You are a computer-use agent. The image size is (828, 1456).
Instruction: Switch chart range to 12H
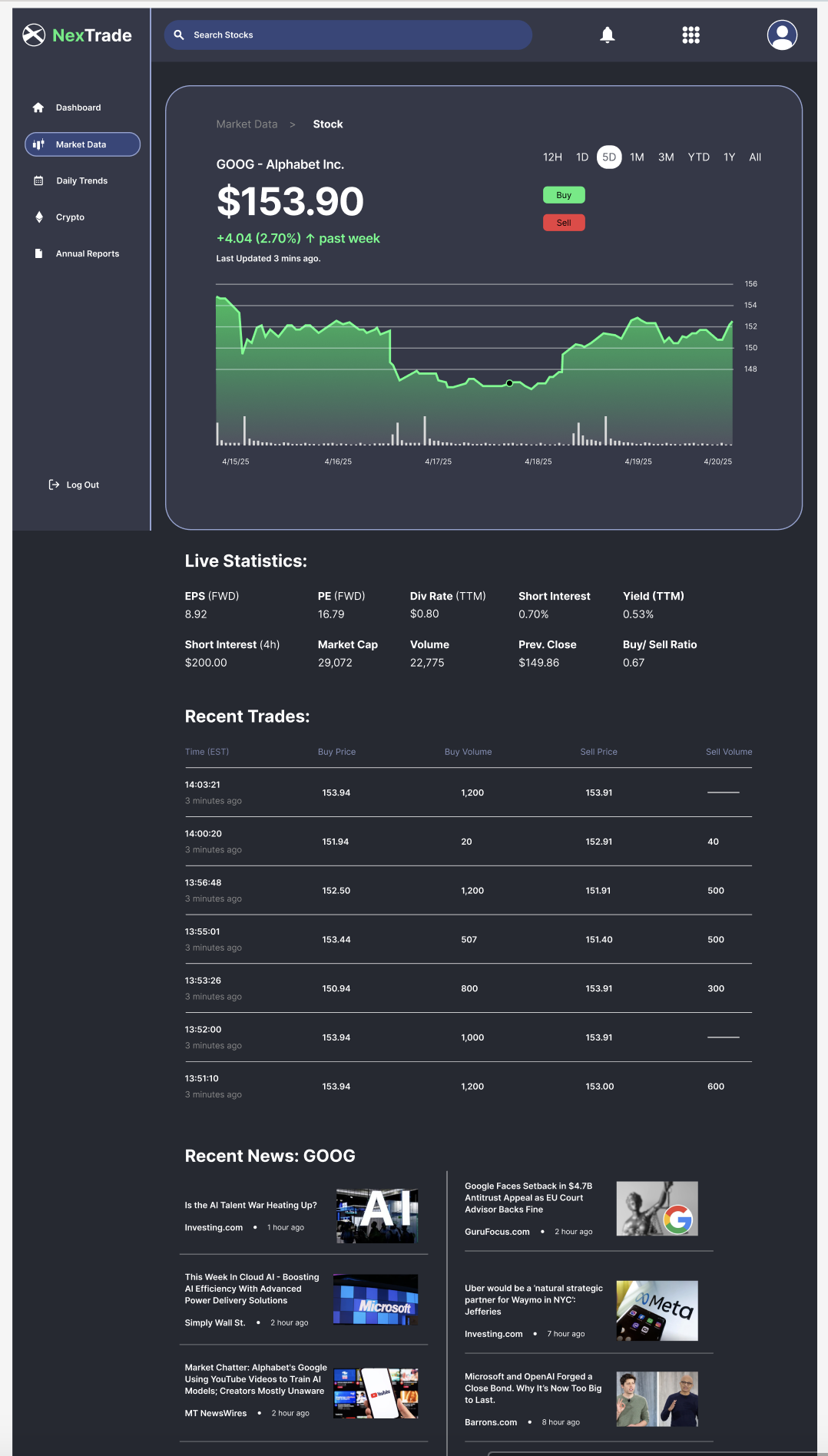pyautogui.click(x=552, y=157)
